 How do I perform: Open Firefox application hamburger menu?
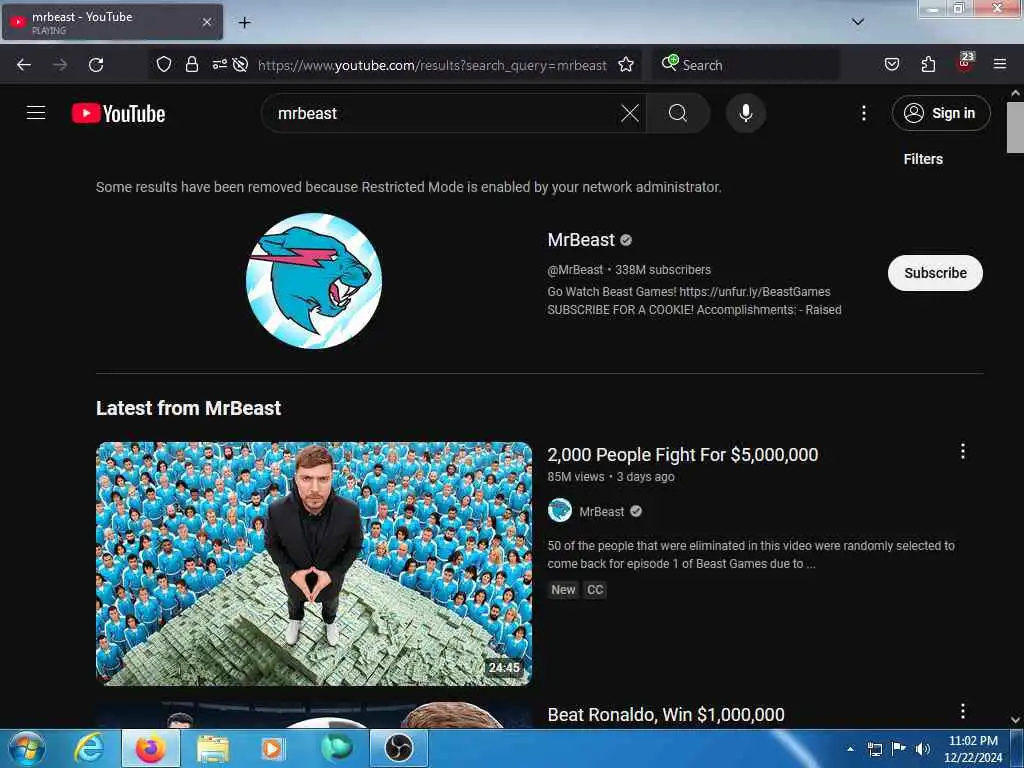pos(999,64)
